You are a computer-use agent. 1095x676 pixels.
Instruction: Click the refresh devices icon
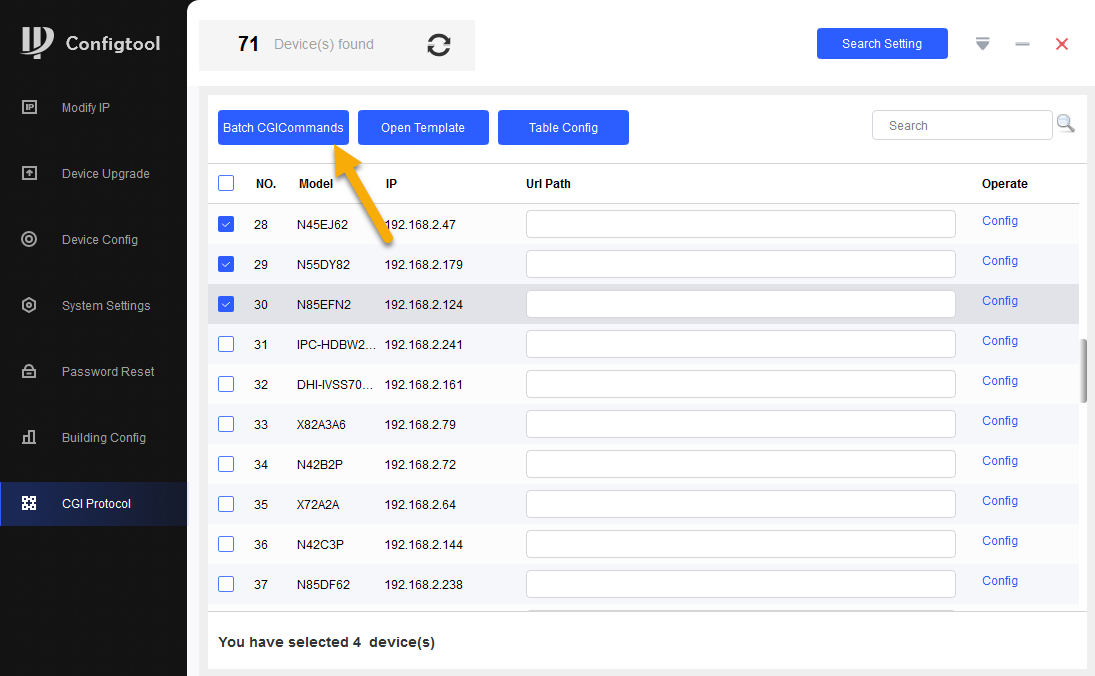(x=438, y=45)
